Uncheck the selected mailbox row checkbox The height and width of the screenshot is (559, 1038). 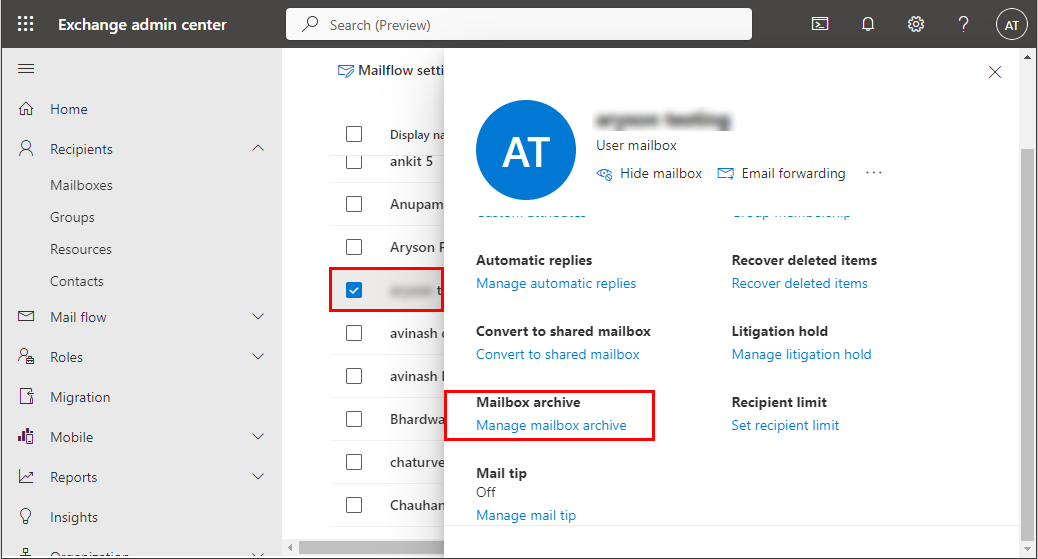[x=354, y=289]
